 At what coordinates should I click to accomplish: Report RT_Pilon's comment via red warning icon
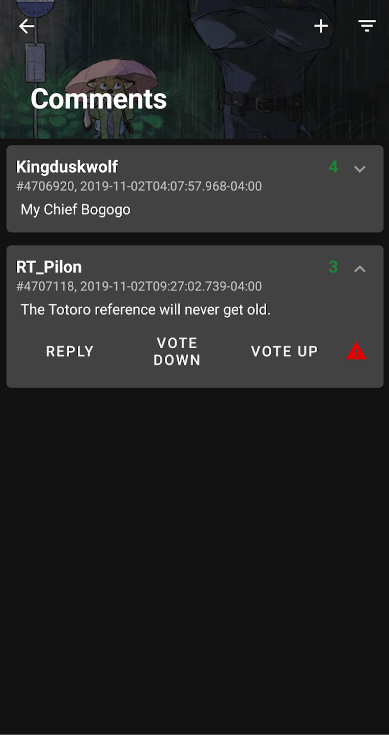point(356,351)
